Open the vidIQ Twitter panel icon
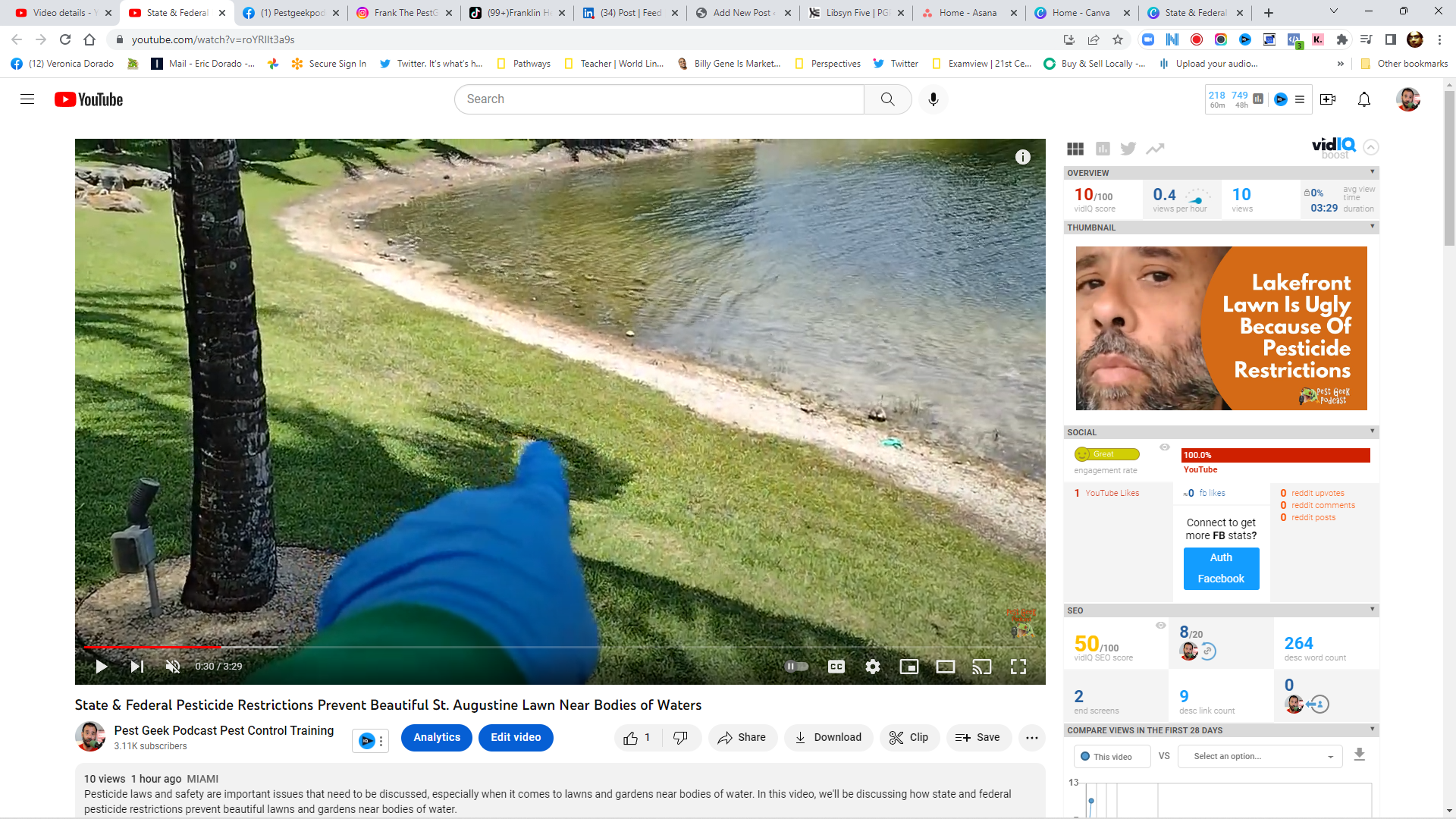The image size is (1456, 819). click(1128, 149)
